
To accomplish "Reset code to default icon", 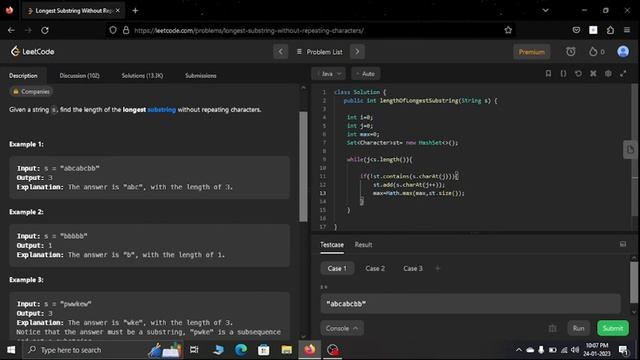I will click(578, 73).
